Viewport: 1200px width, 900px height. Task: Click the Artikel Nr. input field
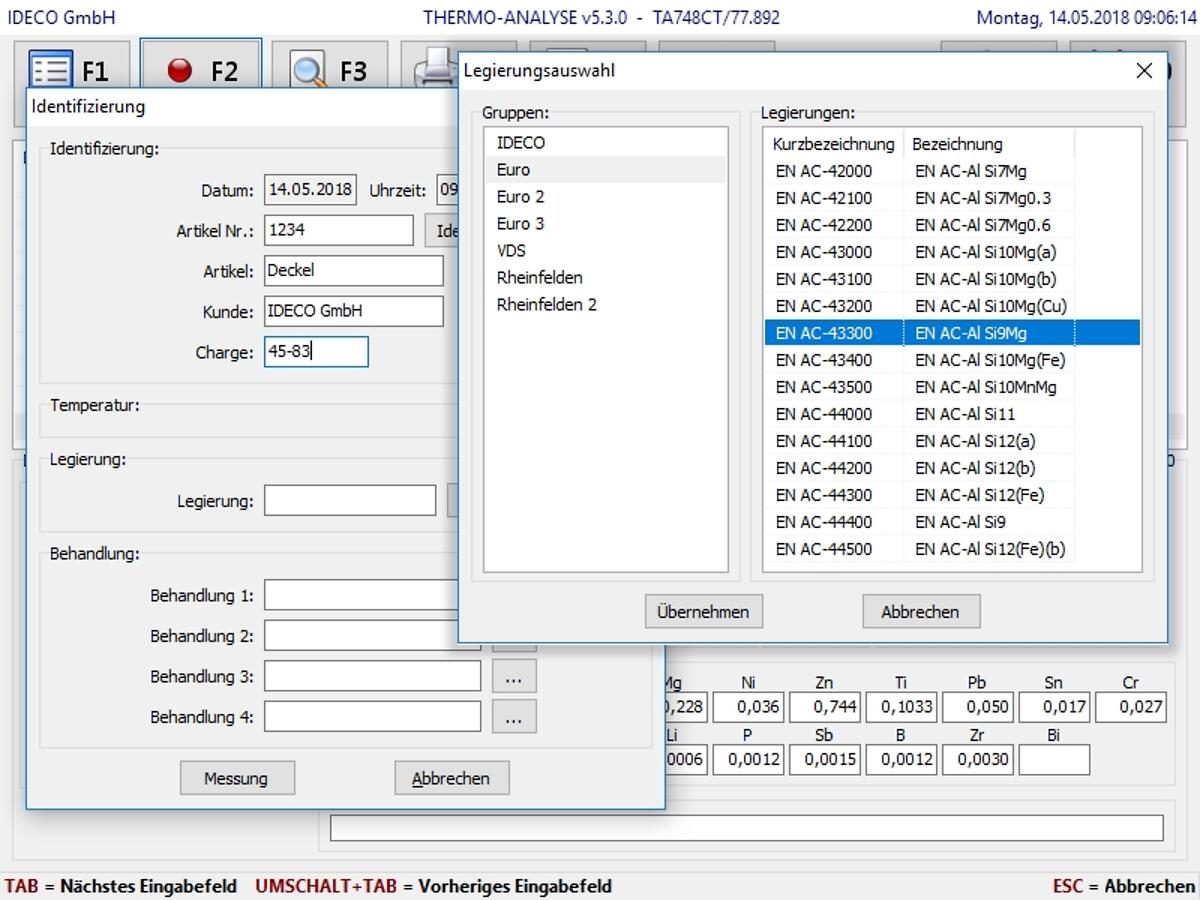(338, 230)
